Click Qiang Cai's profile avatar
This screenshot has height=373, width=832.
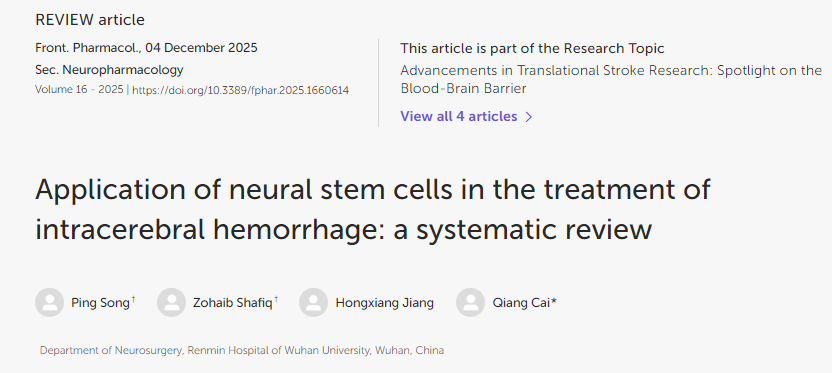470,302
